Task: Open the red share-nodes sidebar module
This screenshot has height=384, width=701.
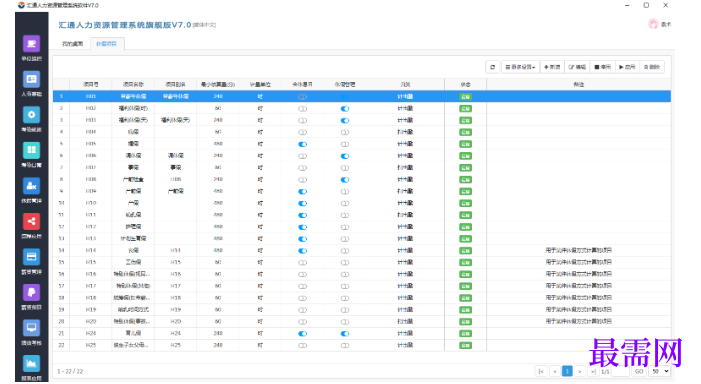Action: point(31,221)
